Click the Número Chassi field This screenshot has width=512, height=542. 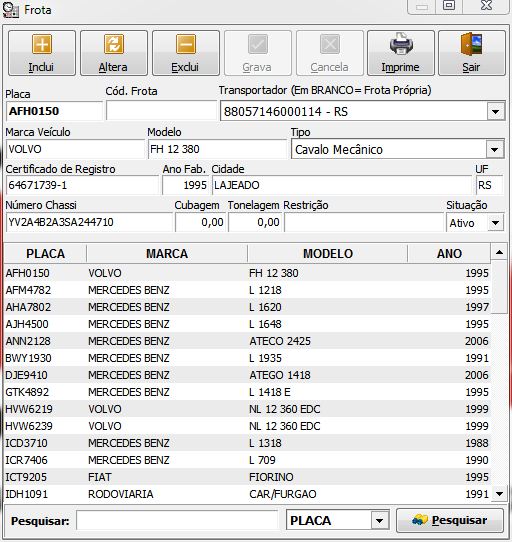[x=89, y=222]
